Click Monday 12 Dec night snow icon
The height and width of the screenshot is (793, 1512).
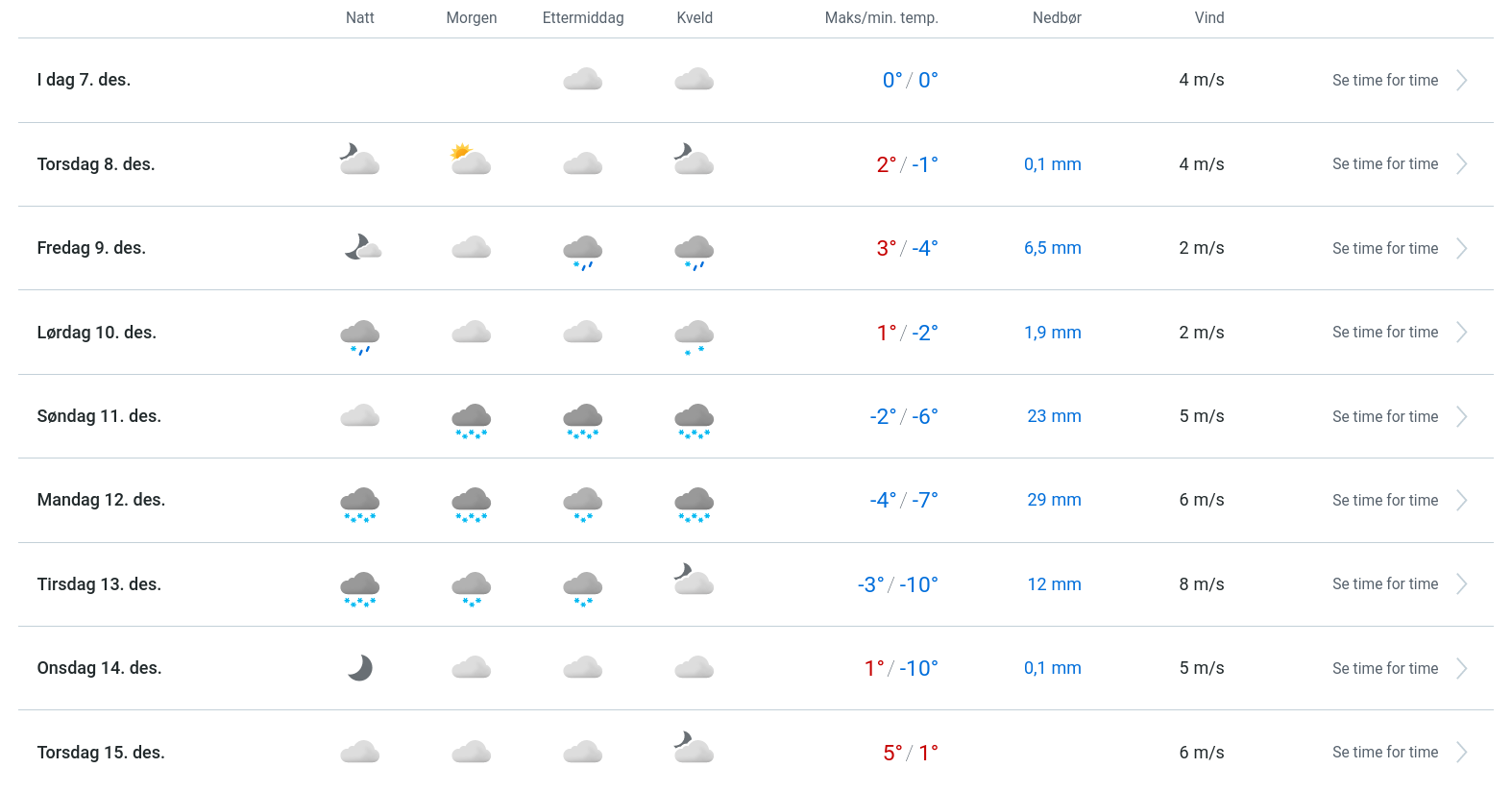pyautogui.click(x=360, y=504)
